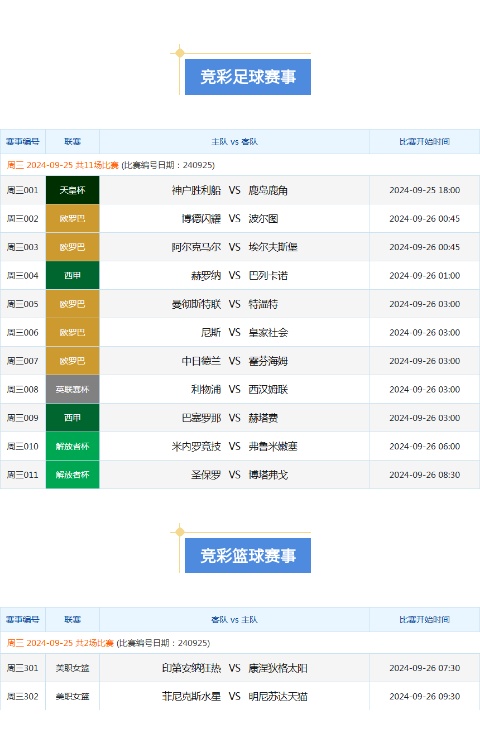Select team 皇家社会
This screenshot has width=480, height=739.
pos(268,333)
